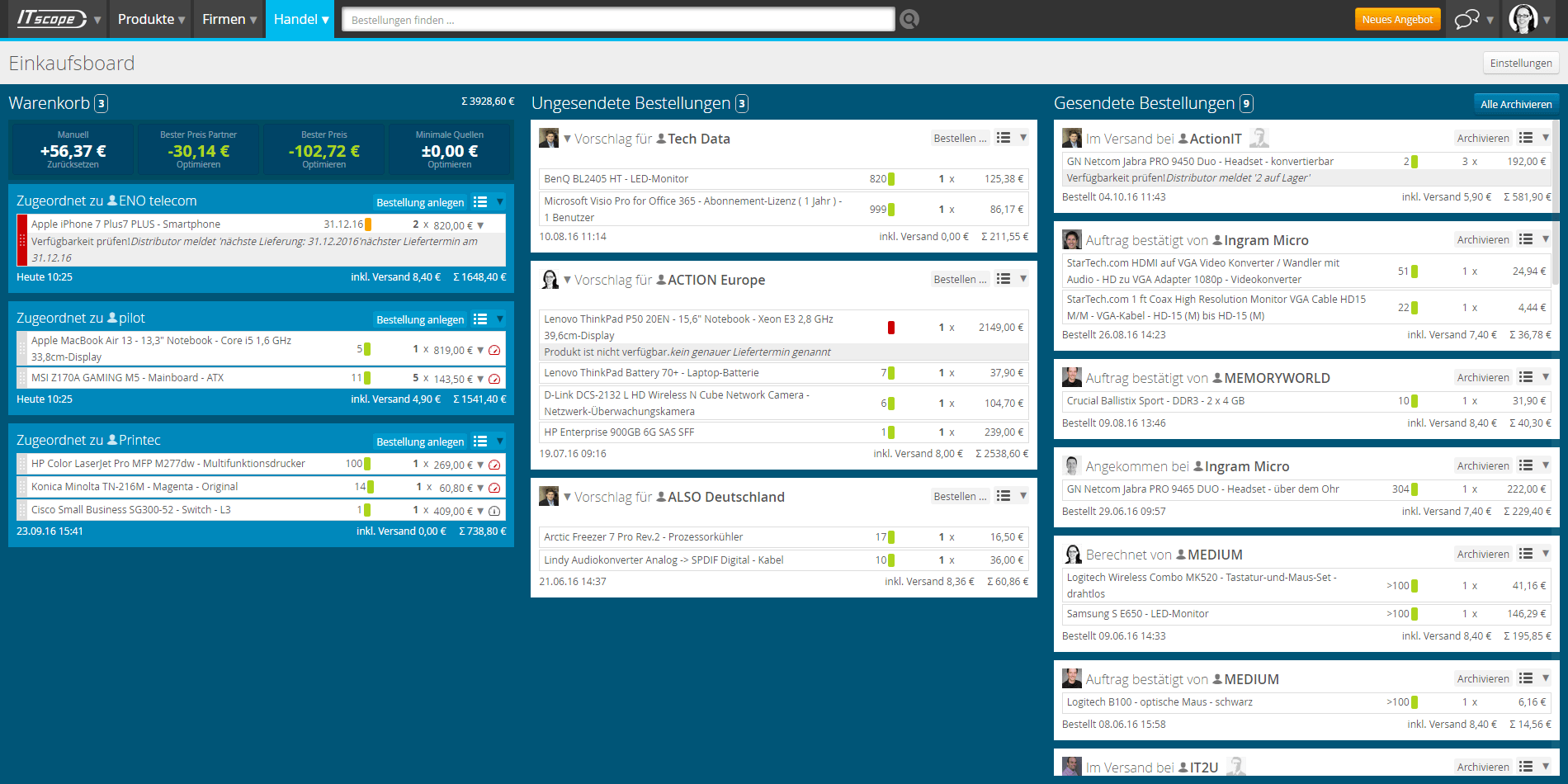Click Alle Archivieren button
1568x784 pixels.
pyautogui.click(x=1515, y=104)
